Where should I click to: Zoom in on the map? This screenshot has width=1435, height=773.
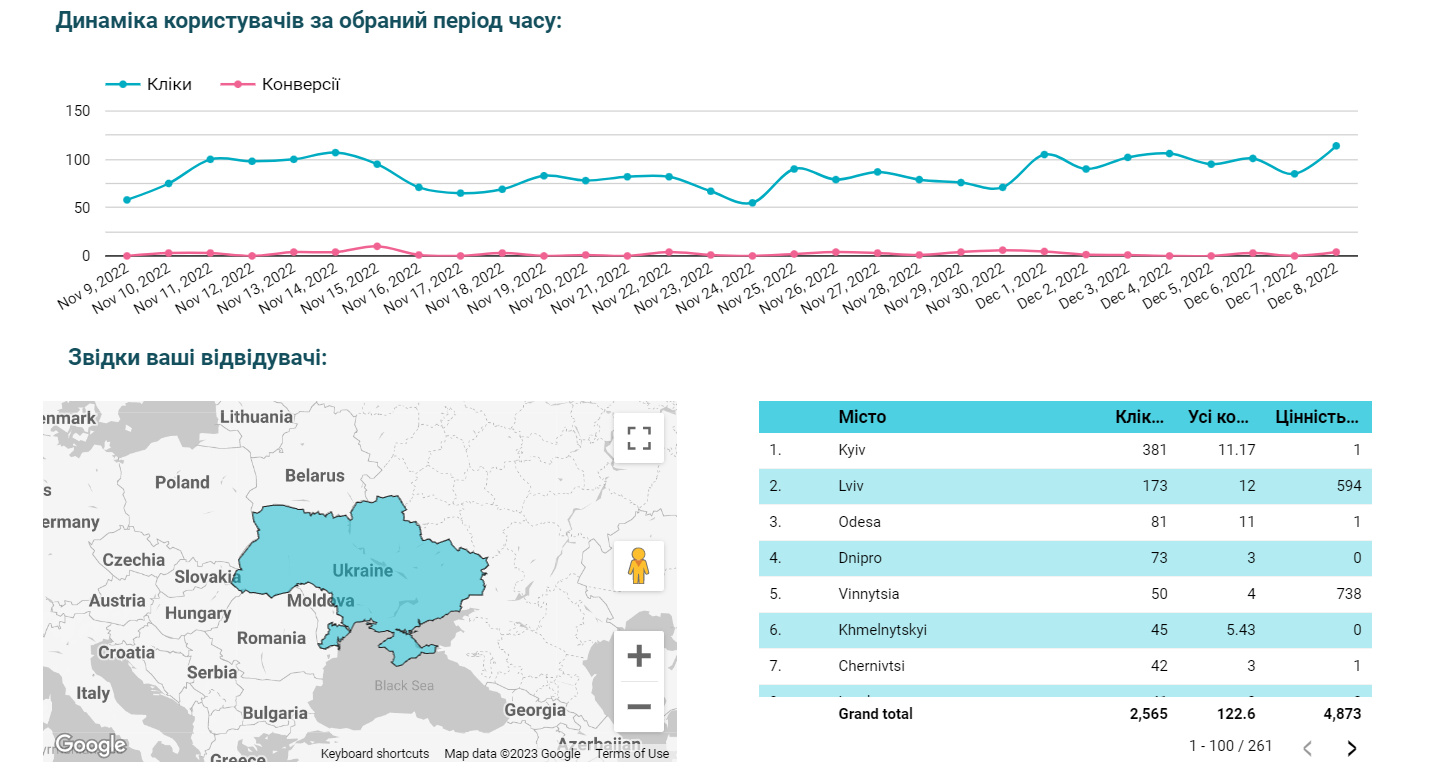click(638, 656)
